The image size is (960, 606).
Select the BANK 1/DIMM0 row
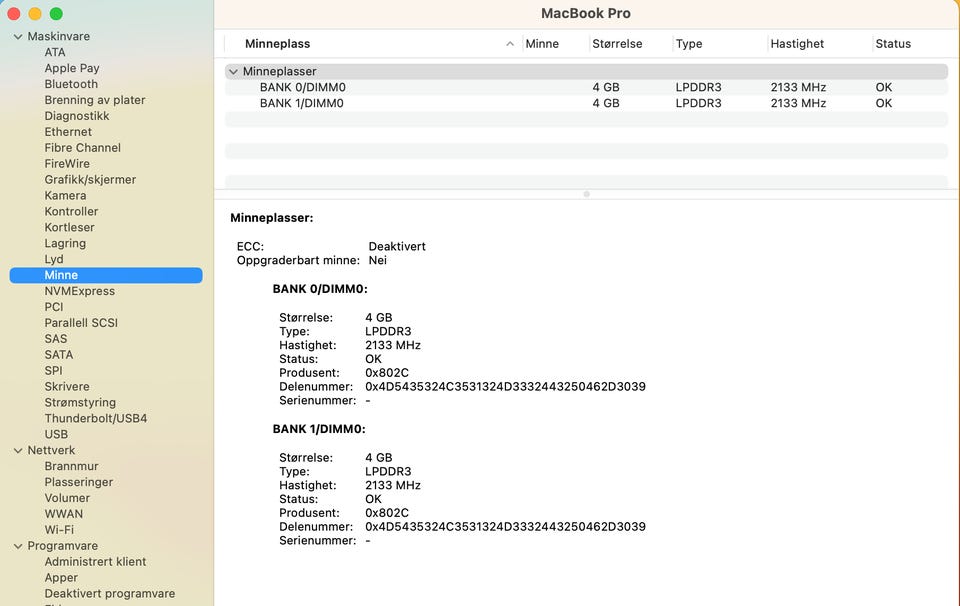[x=302, y=103]
